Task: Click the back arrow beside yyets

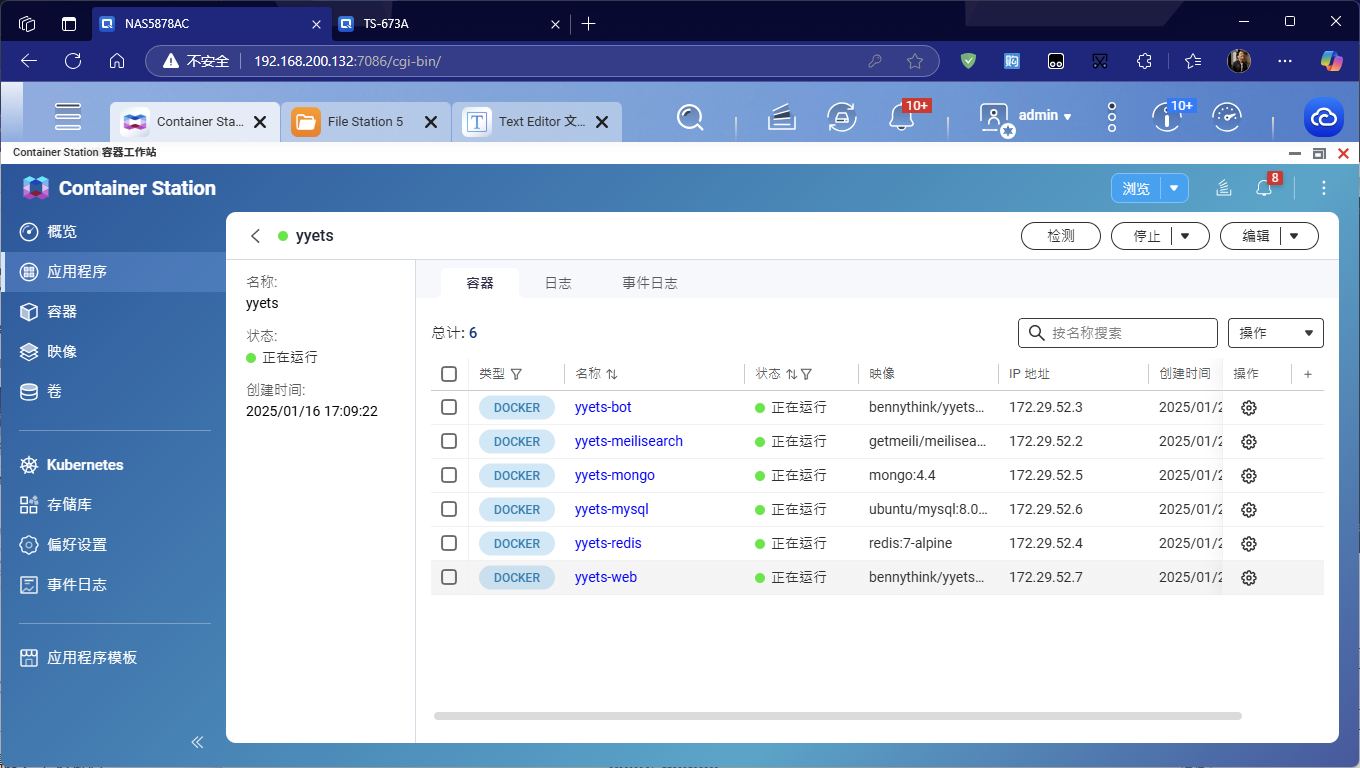Action: (x=256, y=236)
